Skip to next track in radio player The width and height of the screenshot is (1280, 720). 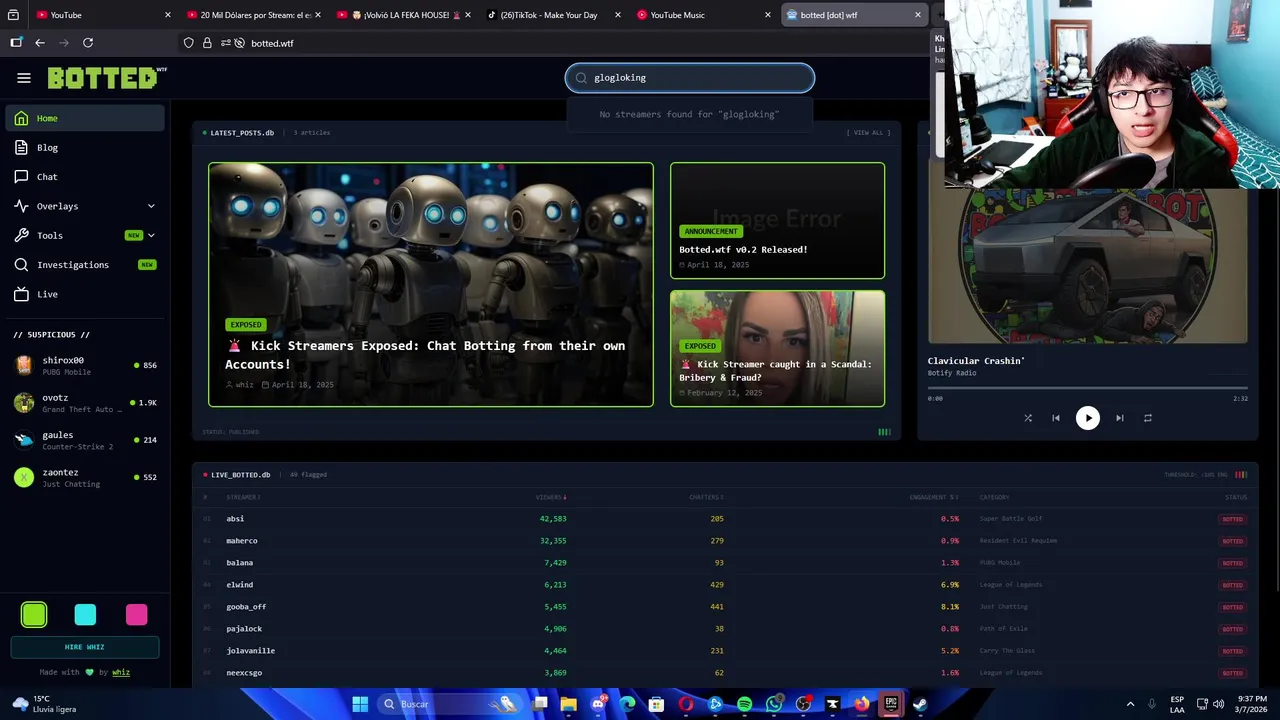(x=1120, y=418)
